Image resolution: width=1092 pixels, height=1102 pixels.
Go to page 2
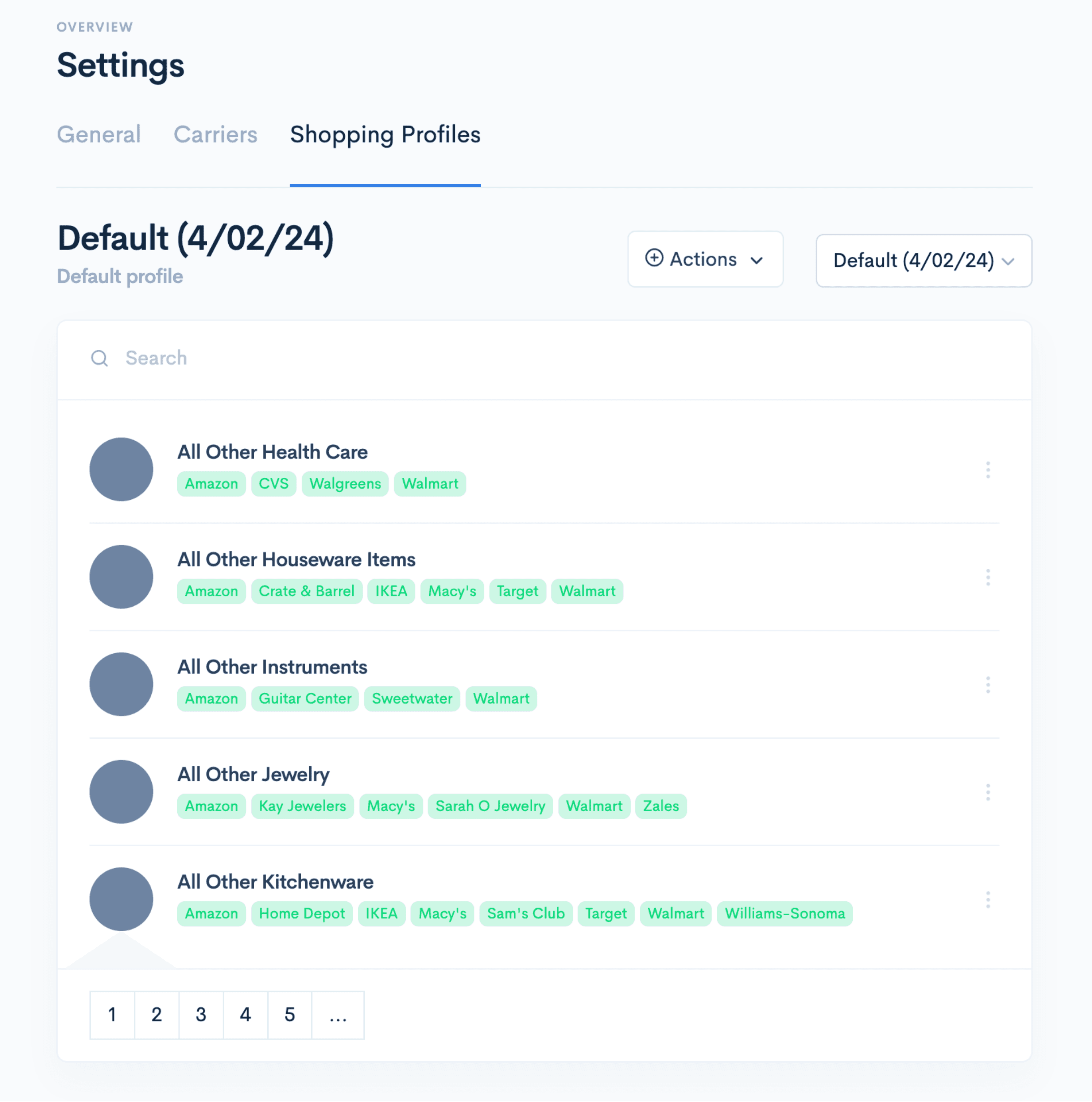pos(156,1015)
